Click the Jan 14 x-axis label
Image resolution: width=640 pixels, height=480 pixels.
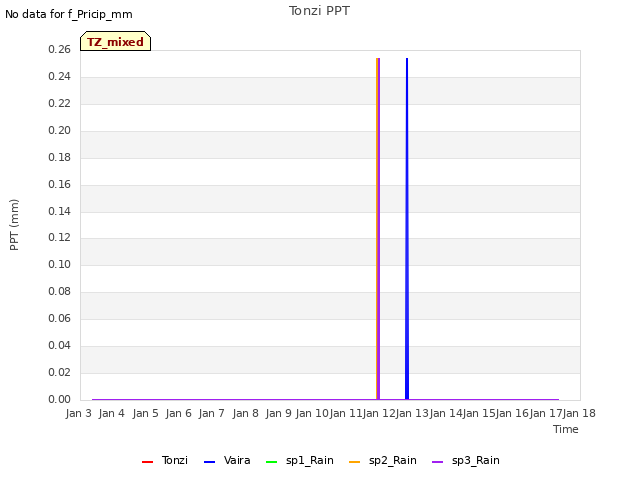click(446, 413)
